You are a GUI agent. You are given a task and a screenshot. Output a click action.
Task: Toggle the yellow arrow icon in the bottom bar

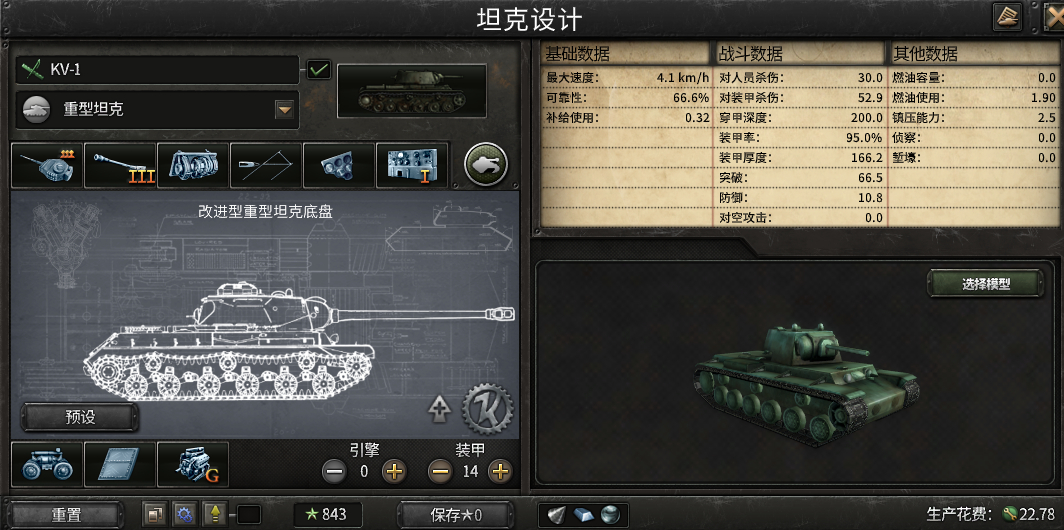pyautogui.click(x=215, y=514)
